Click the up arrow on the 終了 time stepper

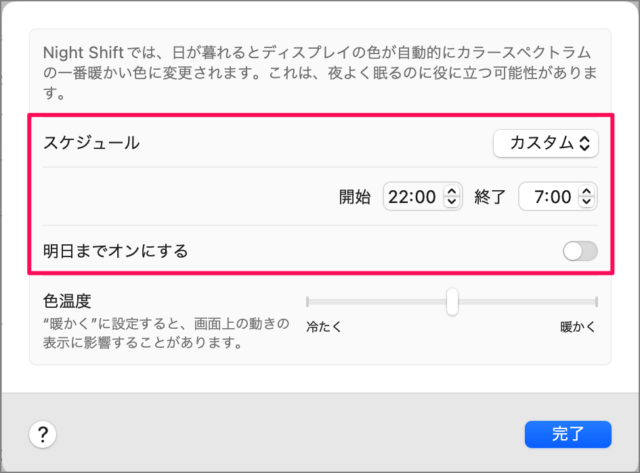(x=587, y=192)
